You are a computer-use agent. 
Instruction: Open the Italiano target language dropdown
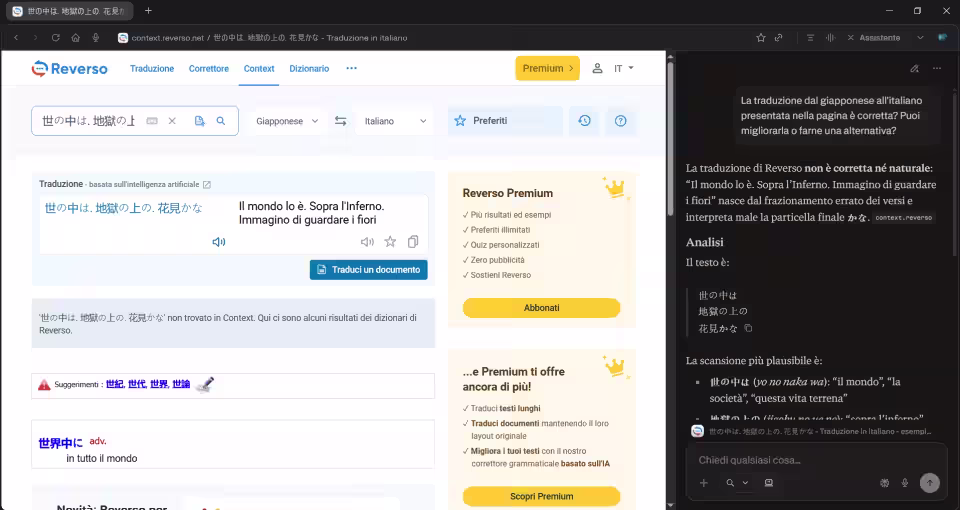click(395, 121)
